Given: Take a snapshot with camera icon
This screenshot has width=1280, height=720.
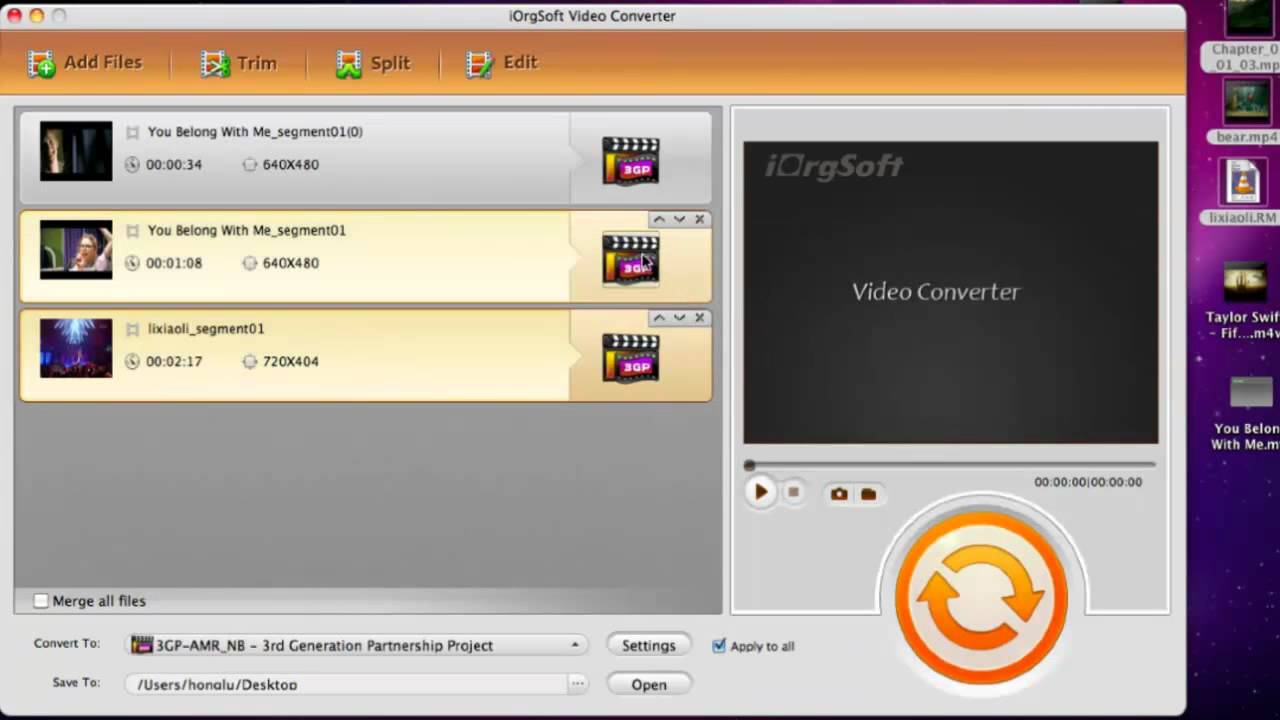Looking at the screenshot, I should coord(839,494).
